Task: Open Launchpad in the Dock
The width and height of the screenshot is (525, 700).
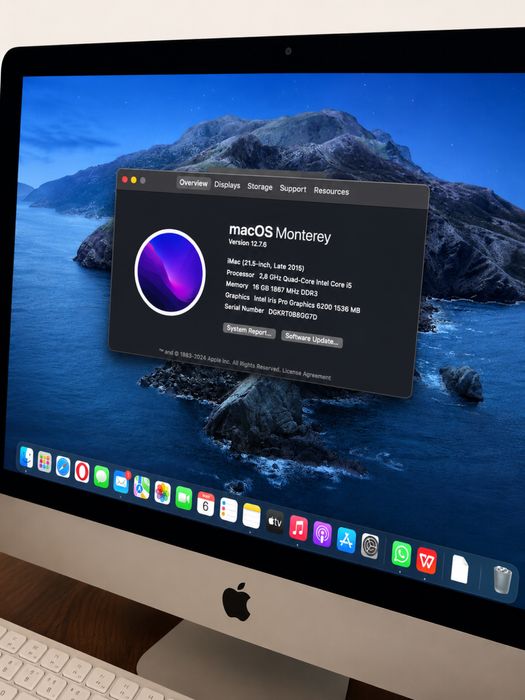Action: click(44, 462)
